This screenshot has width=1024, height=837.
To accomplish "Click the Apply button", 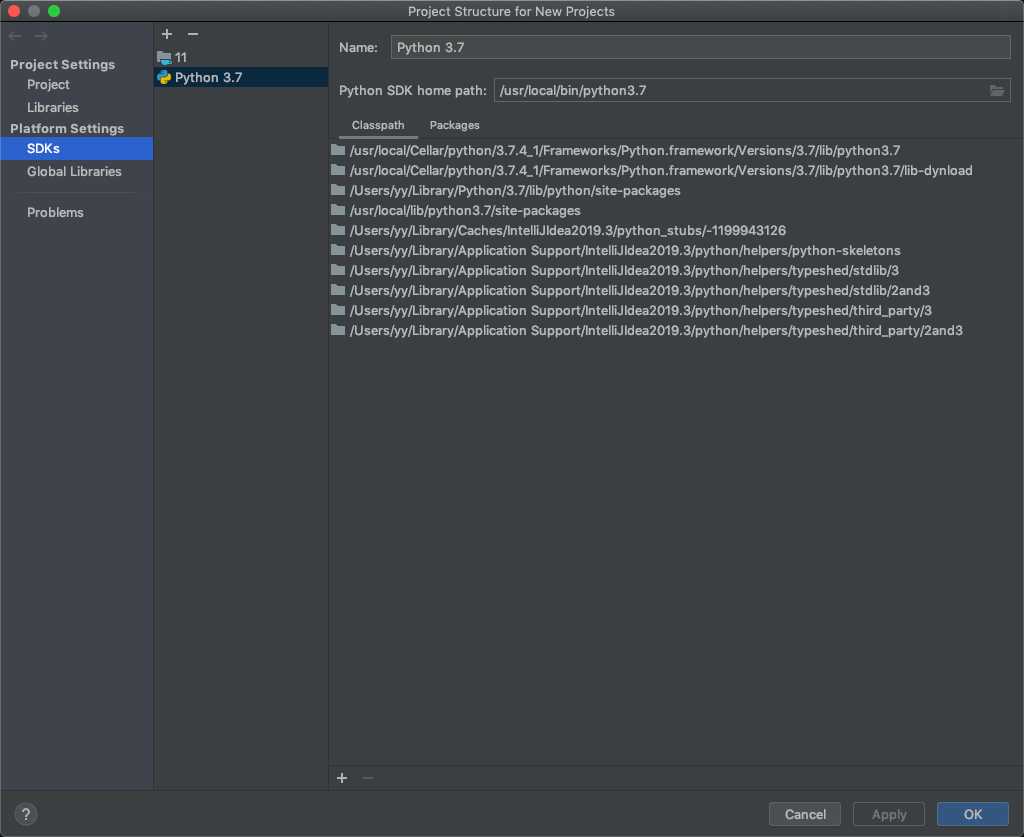I will tap(889, 814).
